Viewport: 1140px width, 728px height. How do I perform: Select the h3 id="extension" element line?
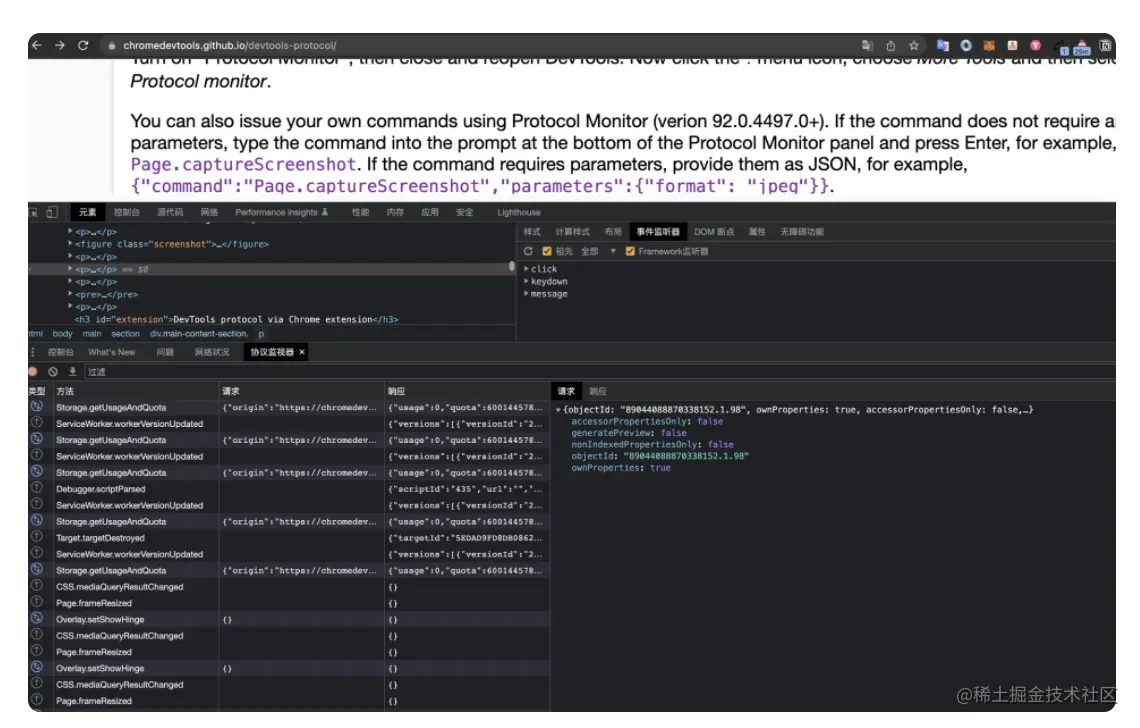pyautogui.click(x=236, y=319)
